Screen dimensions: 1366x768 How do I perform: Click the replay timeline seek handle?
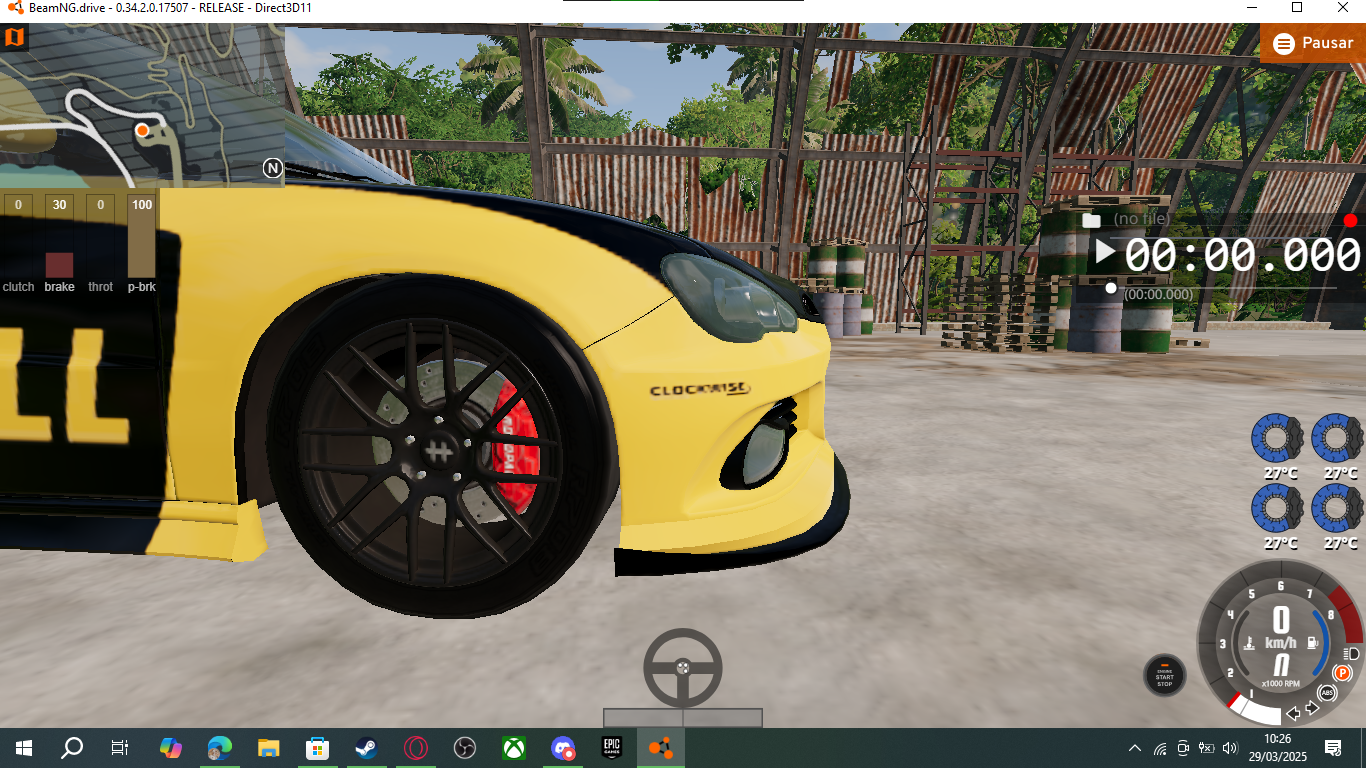tap(1110, 288)
